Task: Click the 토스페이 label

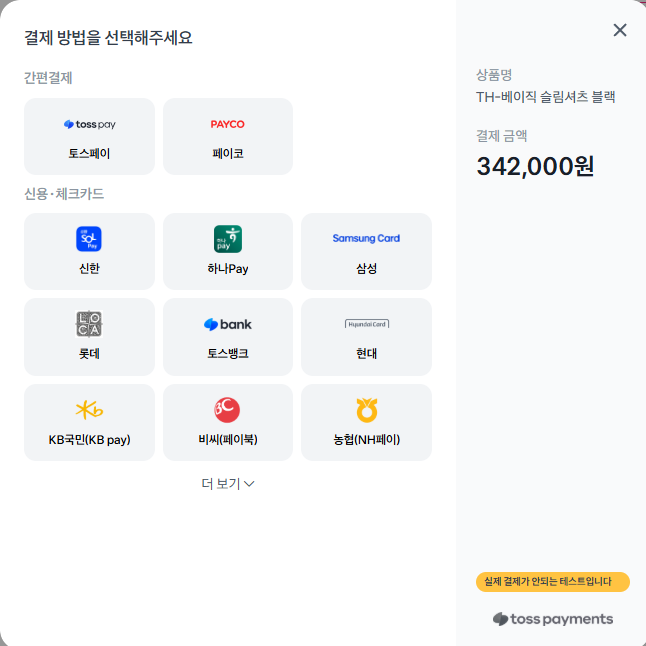Action: tap(89, 153)
